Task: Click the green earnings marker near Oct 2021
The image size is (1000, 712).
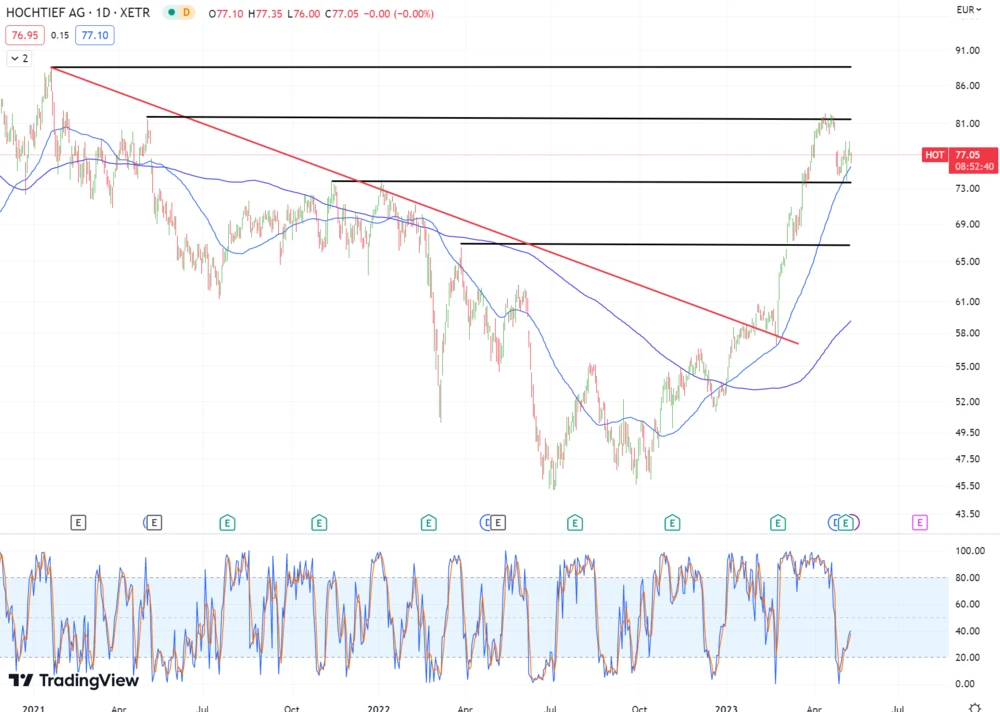Action: click(318, 522)
